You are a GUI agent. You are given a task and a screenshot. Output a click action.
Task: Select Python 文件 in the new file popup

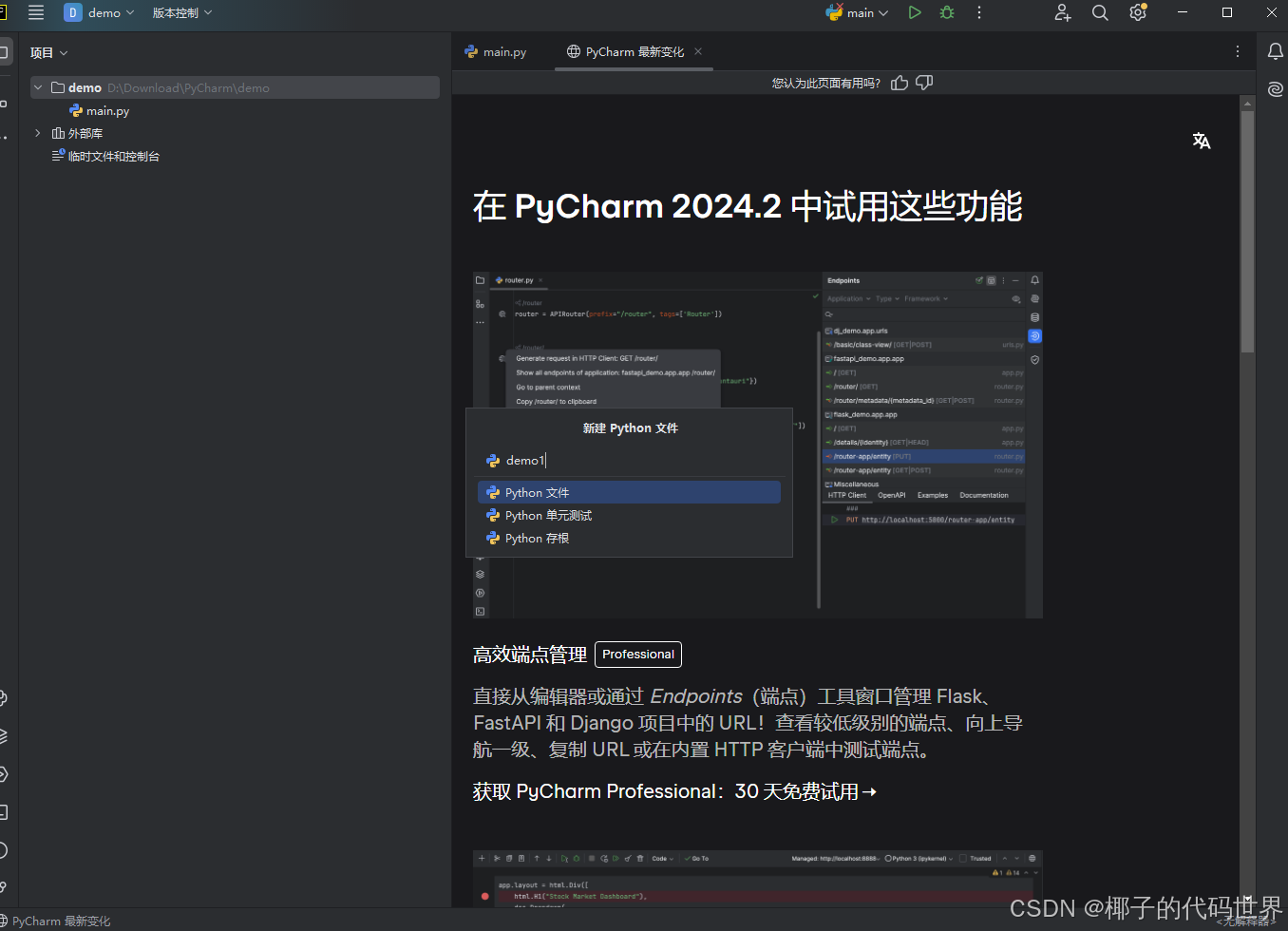point(629,492)
